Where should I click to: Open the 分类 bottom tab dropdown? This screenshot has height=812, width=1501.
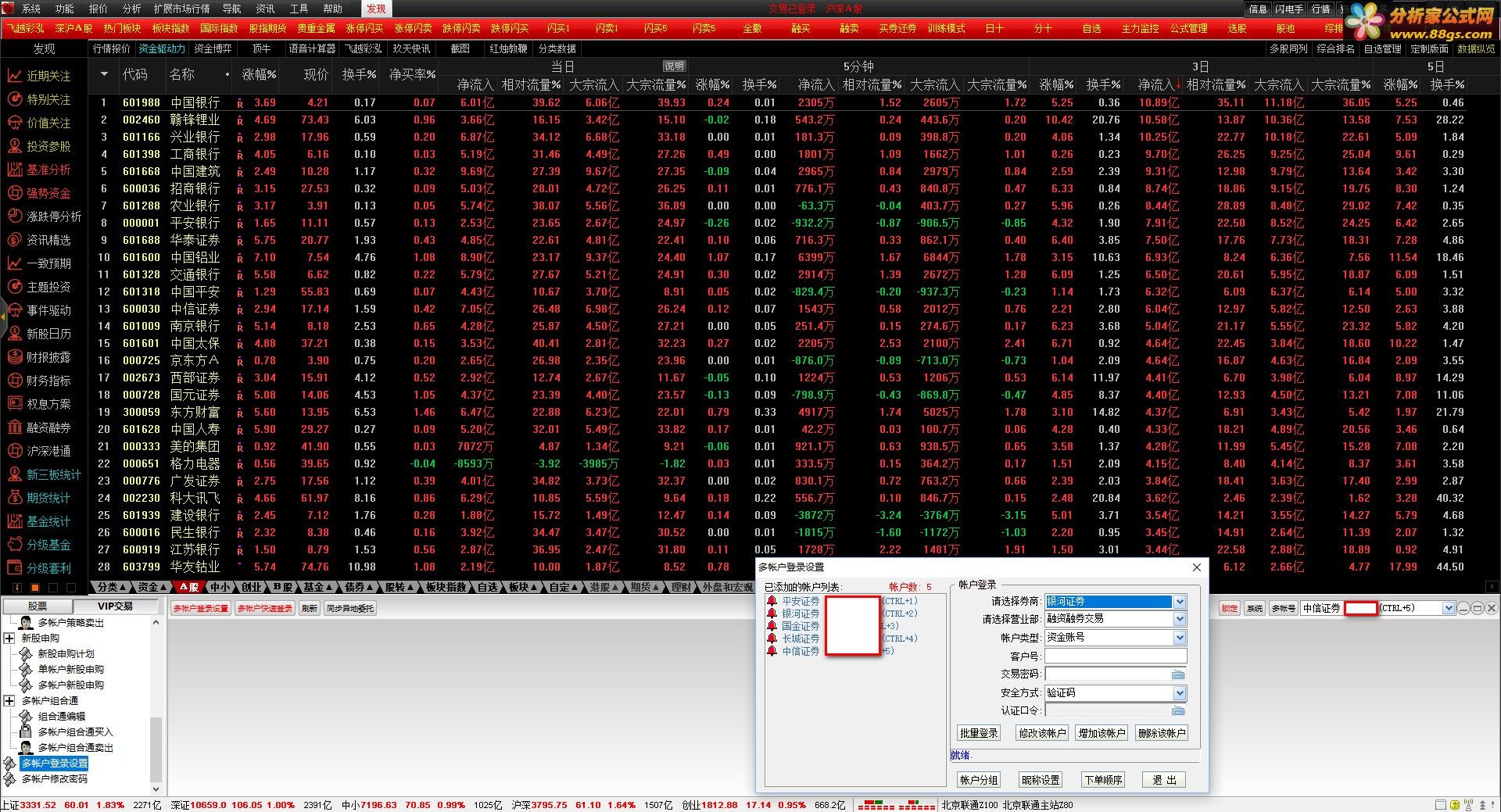(x=111, y=587)
